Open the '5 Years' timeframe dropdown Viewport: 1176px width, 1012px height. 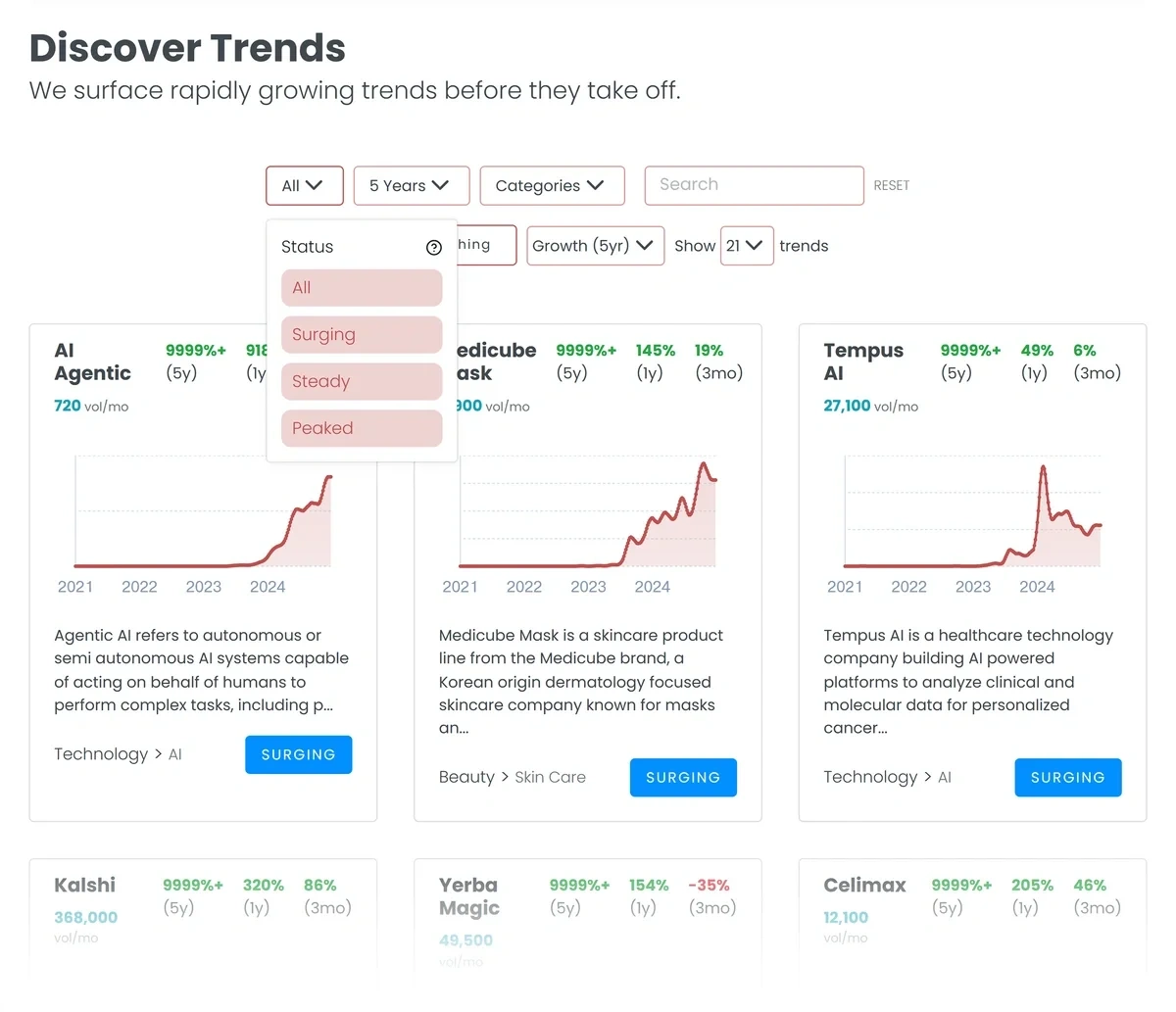(411, 185)
